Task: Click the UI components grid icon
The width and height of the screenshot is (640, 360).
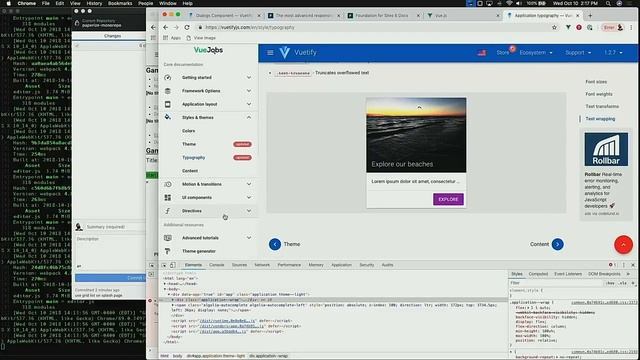Action: click(168, 198)
